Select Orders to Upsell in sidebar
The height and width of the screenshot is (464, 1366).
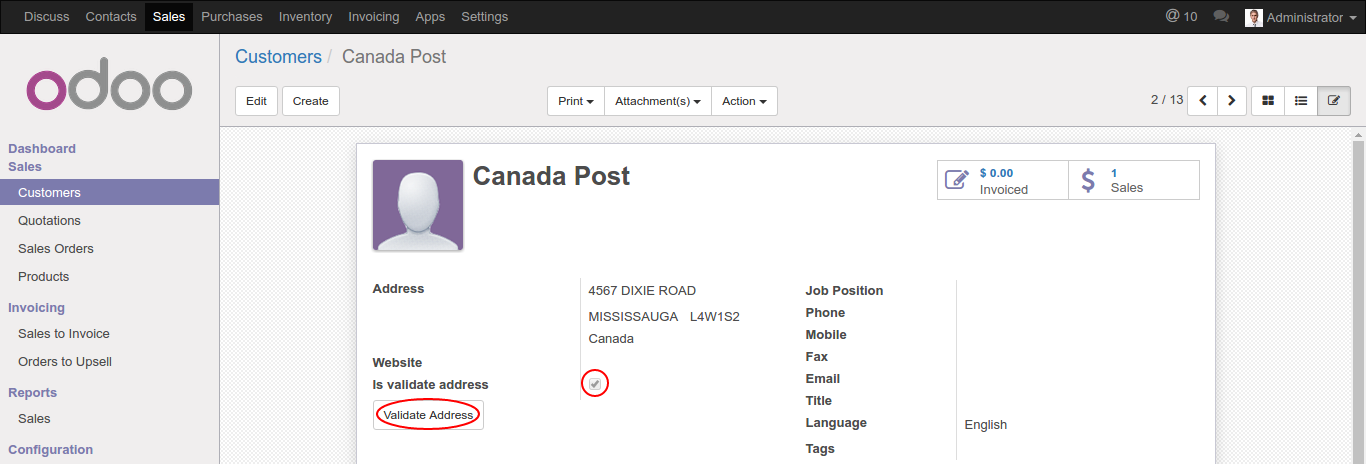click(109, 361)
